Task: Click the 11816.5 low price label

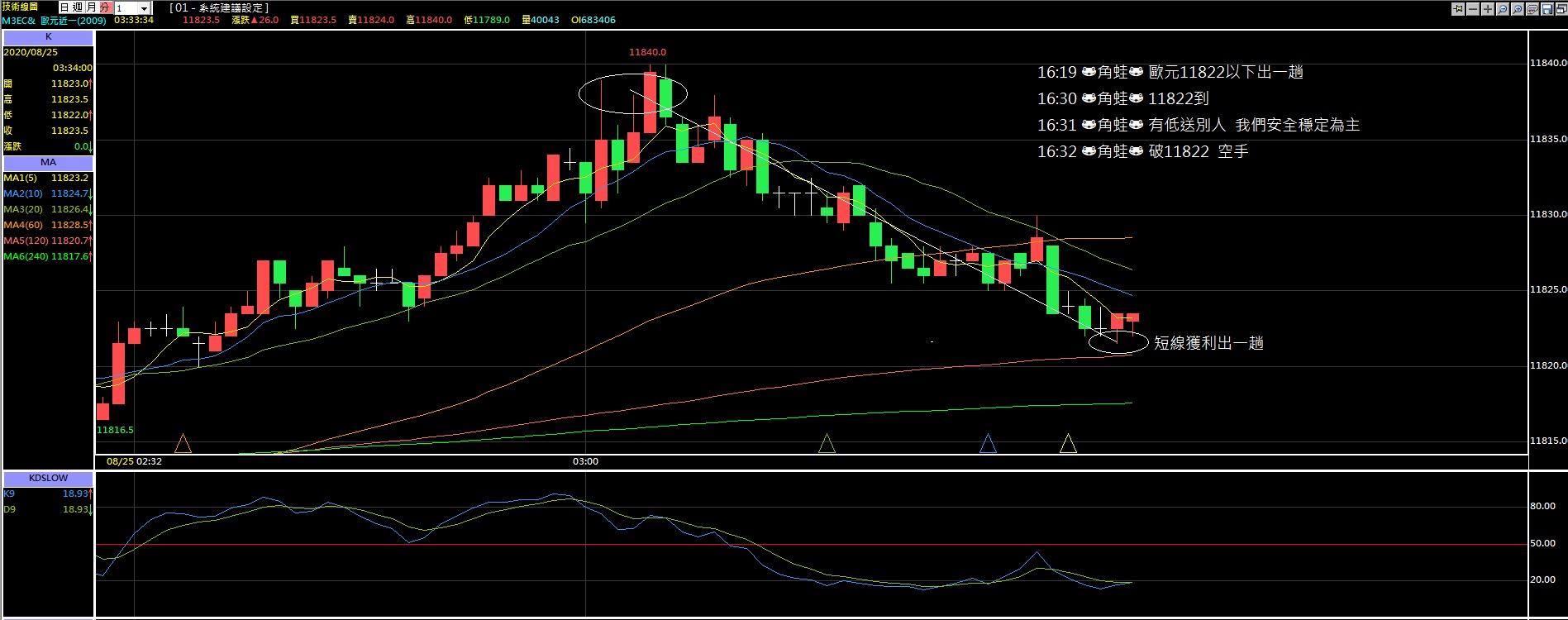Action: [115, 430]
